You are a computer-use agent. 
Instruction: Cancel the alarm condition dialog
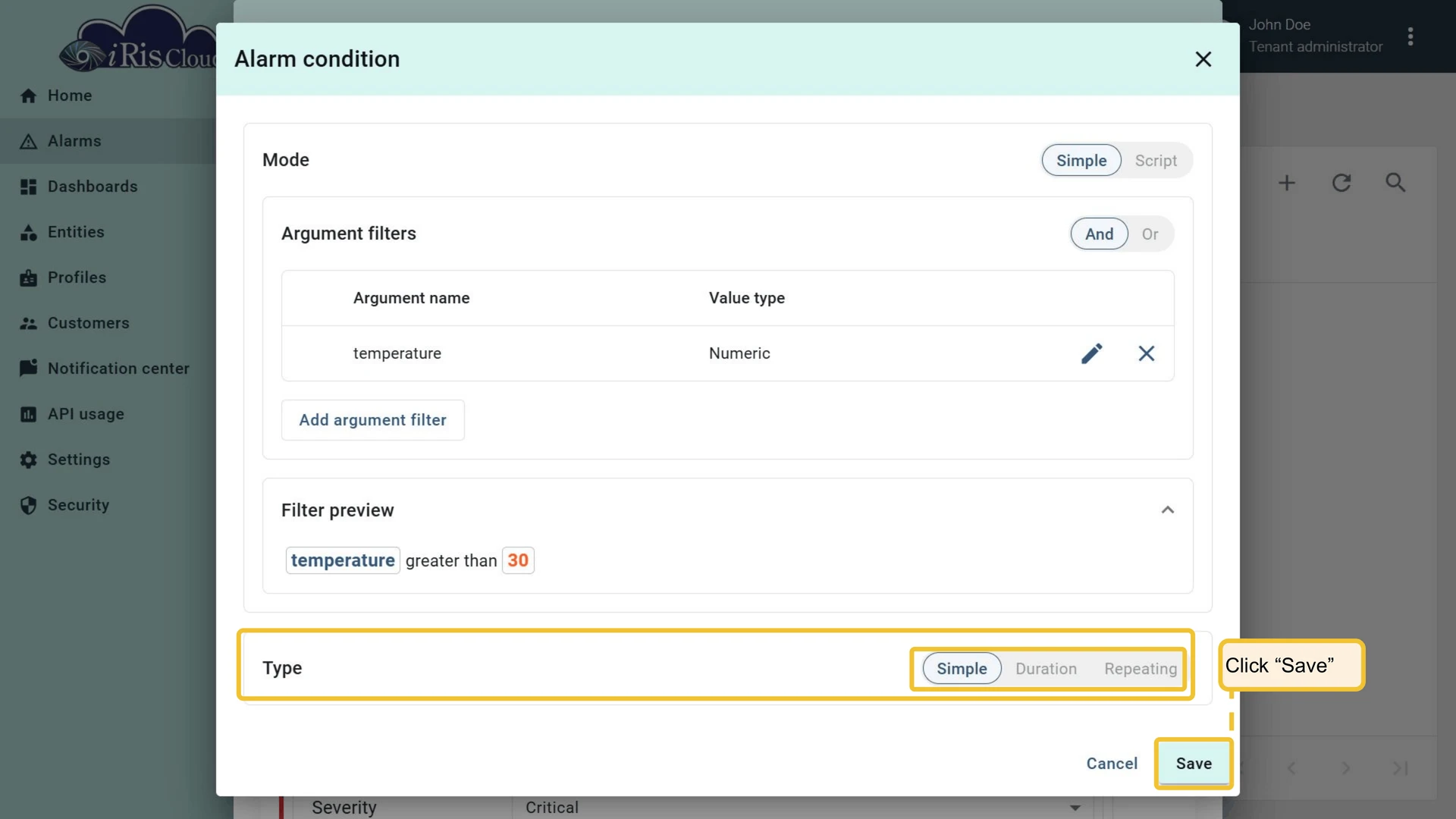(x=1112, y=764)
